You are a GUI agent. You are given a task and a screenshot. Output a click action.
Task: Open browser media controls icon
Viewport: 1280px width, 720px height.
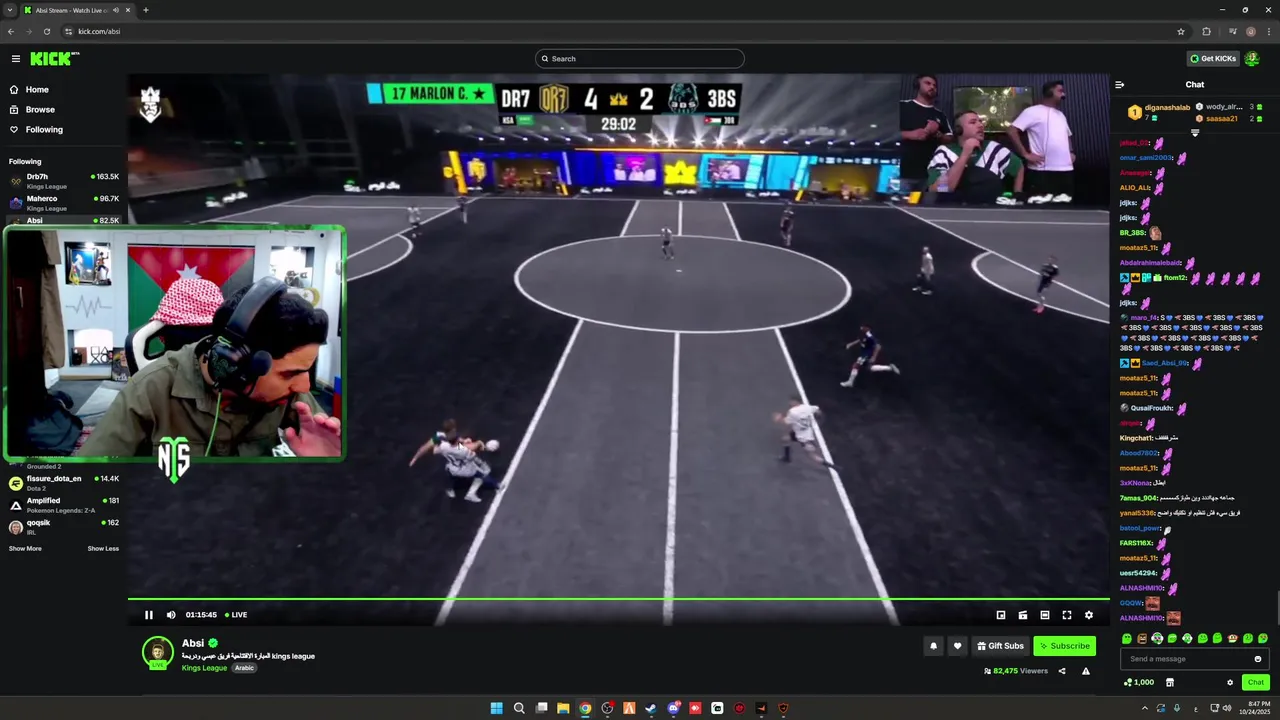click(1233, 31)
